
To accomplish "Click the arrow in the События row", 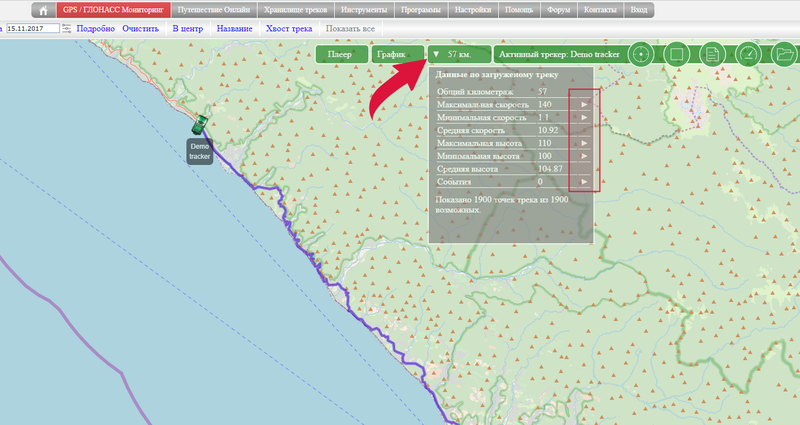I will click(584, 182).
